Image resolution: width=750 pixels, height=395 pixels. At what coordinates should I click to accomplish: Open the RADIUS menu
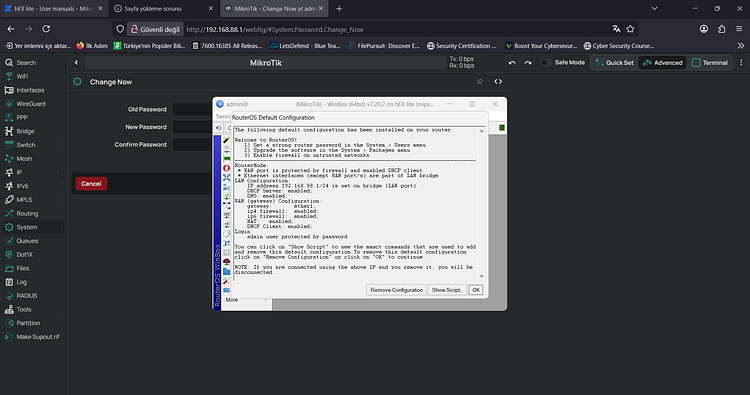click(x=21, y=296)
